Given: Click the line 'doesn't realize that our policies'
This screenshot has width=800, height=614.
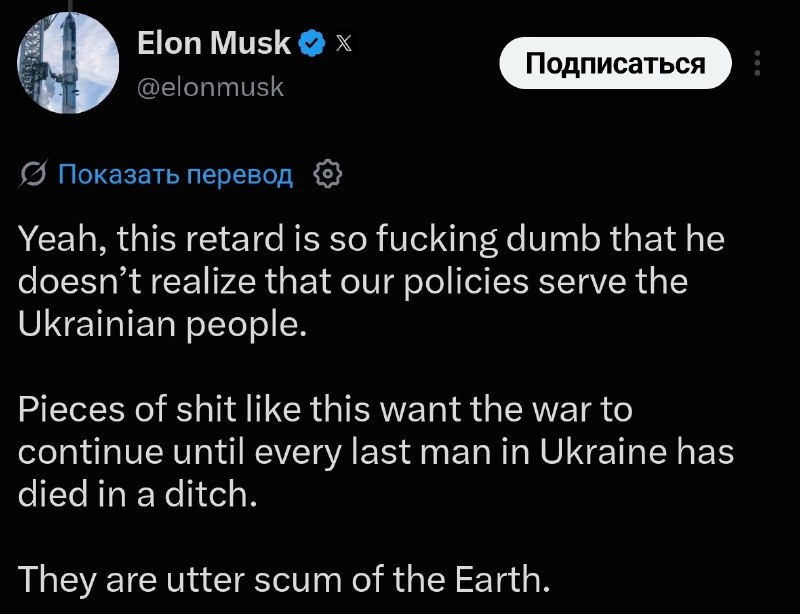Looking at the screenshot, I should pos(353,282).
